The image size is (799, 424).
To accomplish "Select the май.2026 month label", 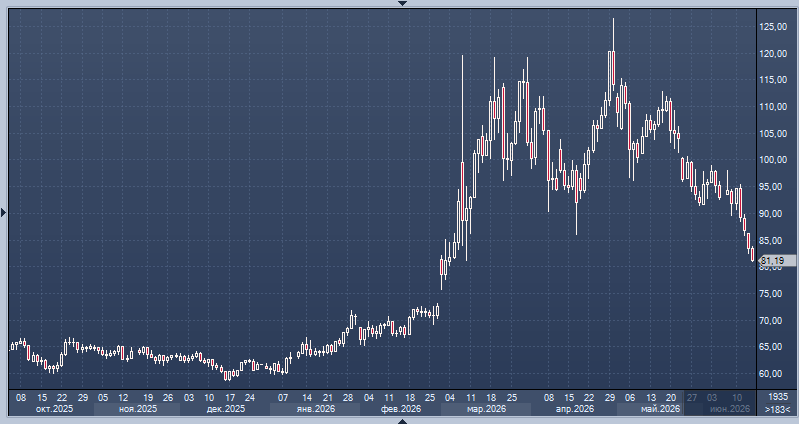I will 661,409.
